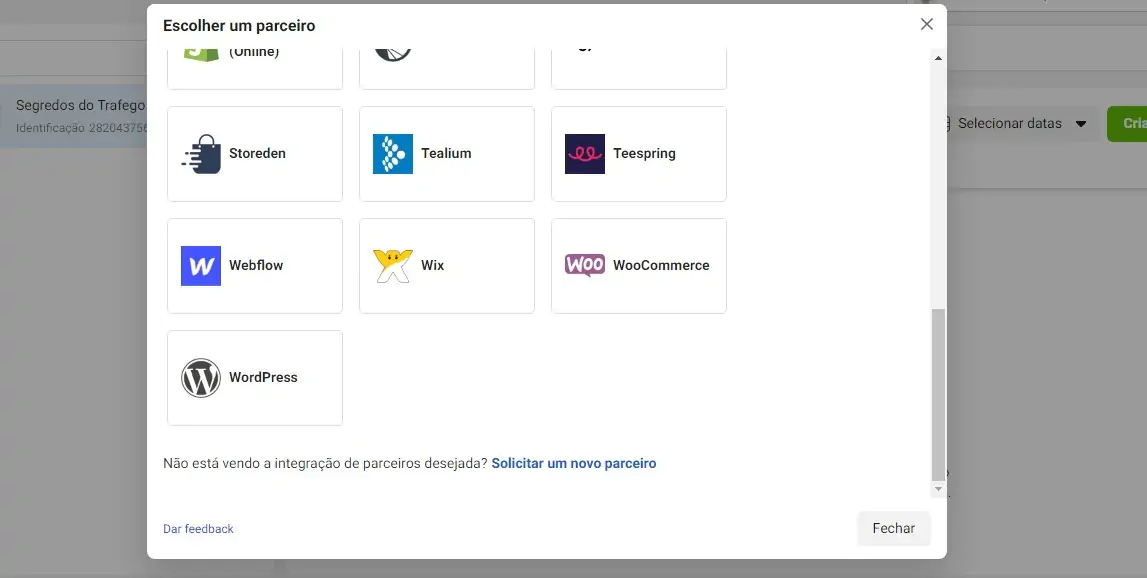
Task: Click the Fechar button
Action: [894, 528]
